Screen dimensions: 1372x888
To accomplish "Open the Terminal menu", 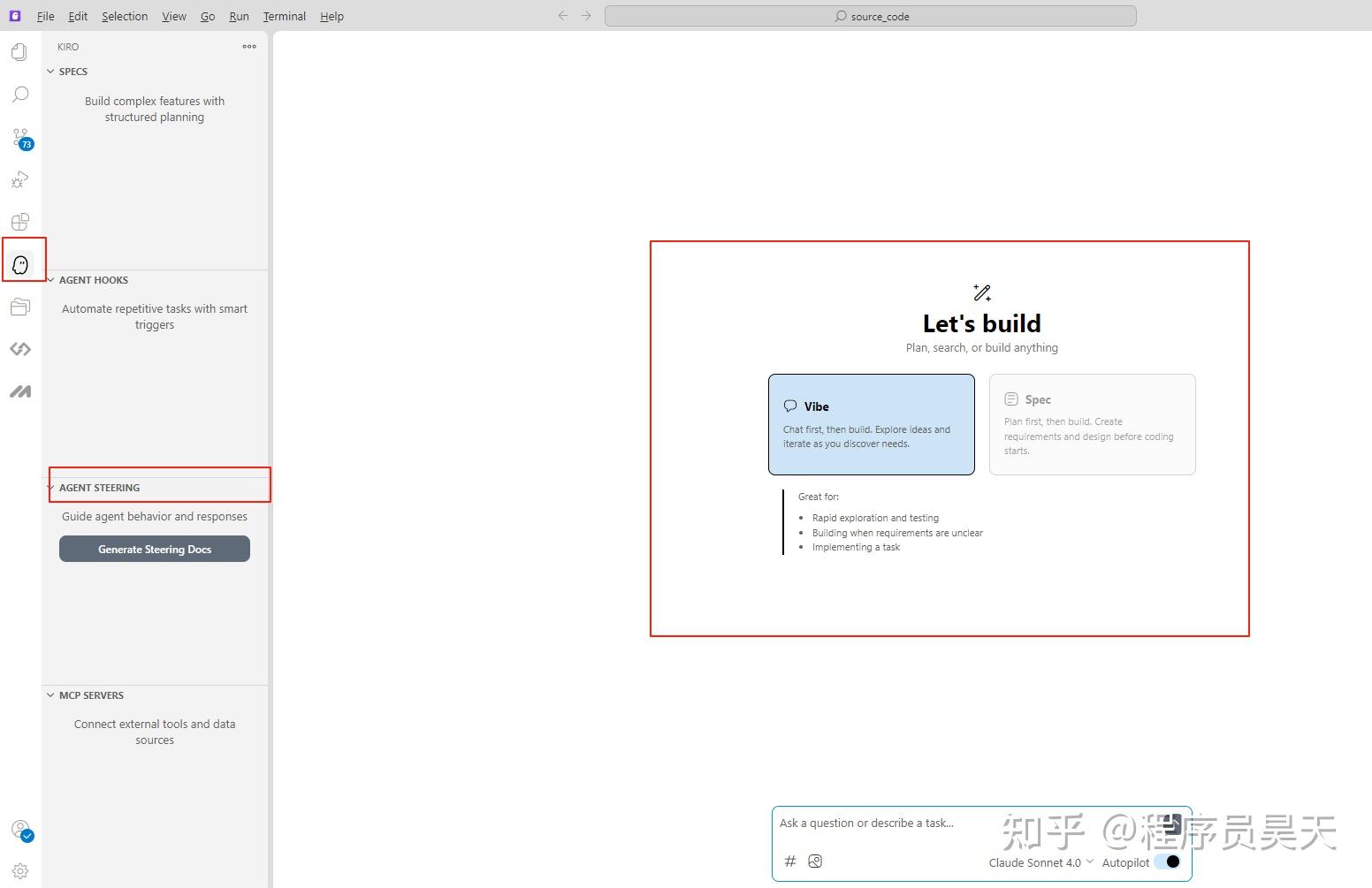I will [x=284, y=16].
